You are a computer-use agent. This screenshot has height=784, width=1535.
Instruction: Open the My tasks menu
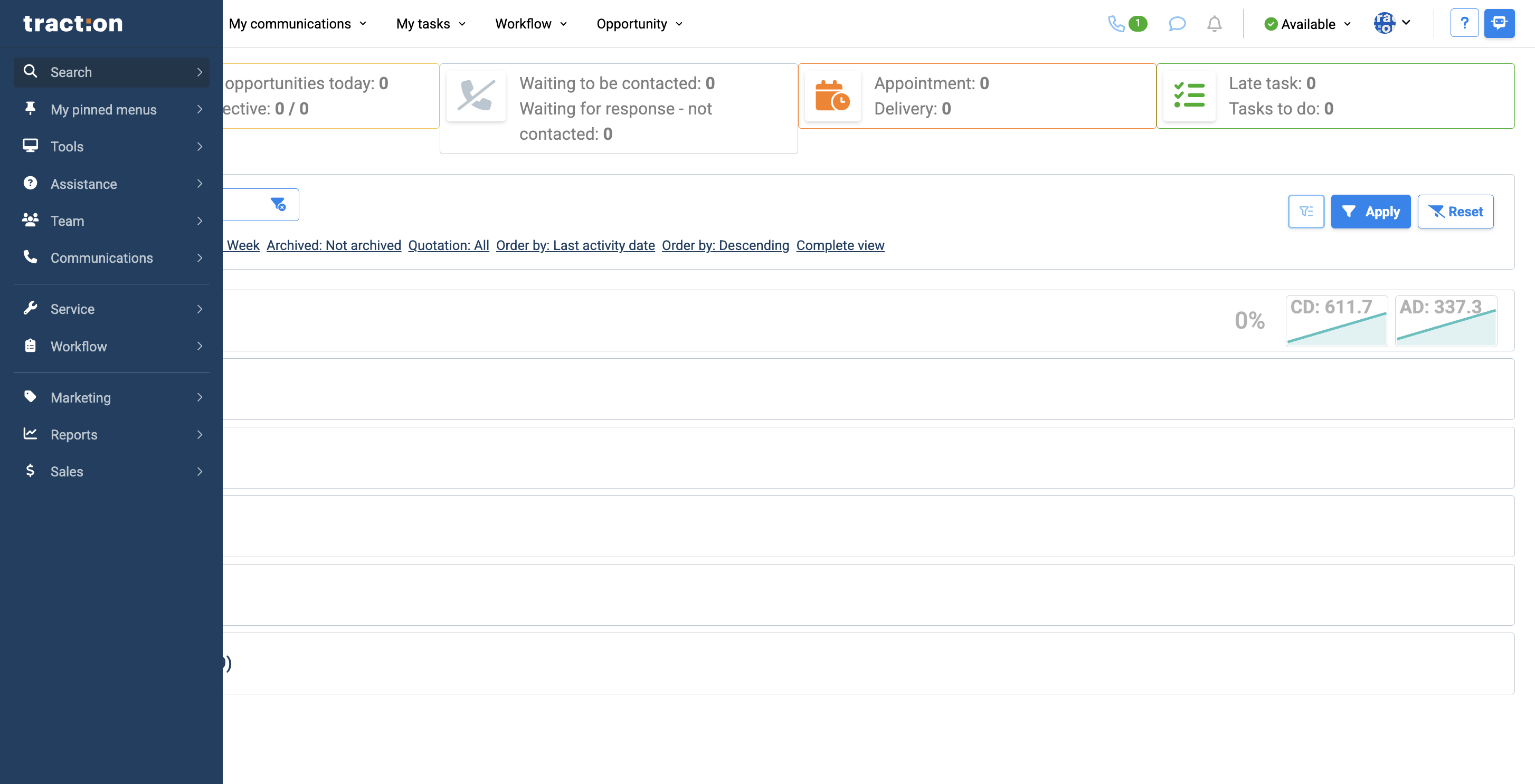click(423, 24)
